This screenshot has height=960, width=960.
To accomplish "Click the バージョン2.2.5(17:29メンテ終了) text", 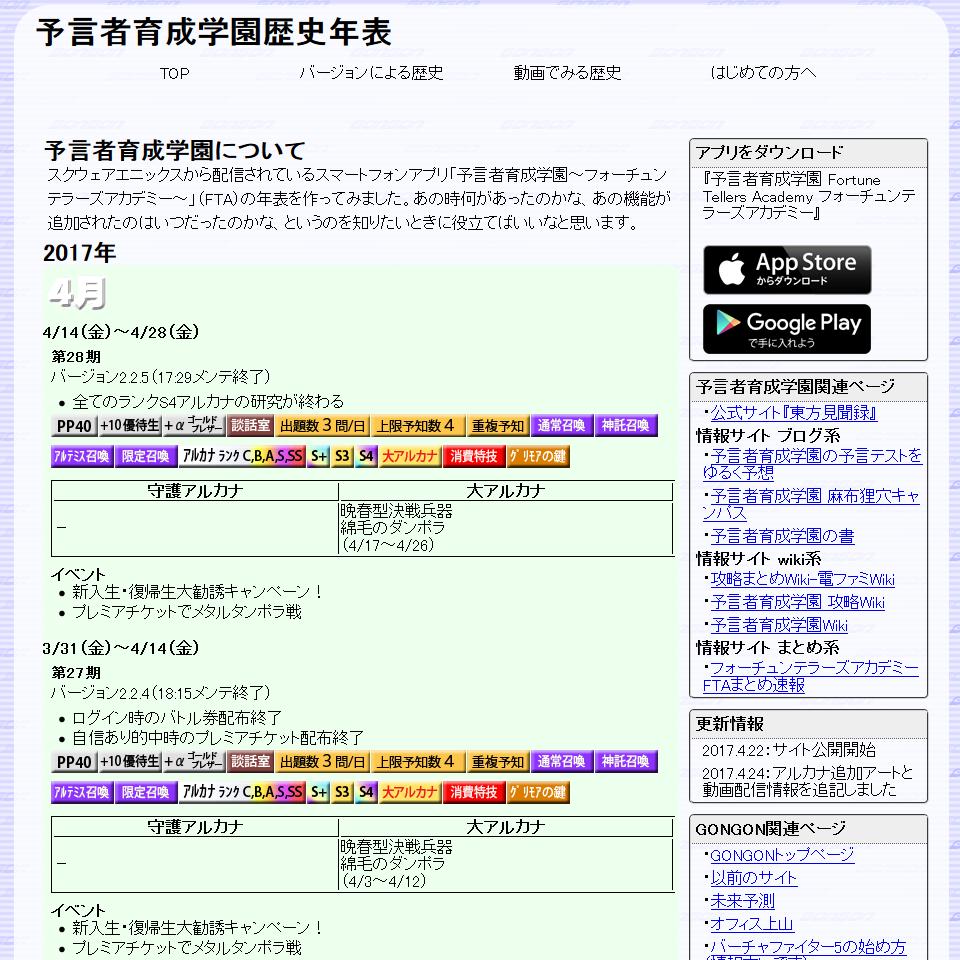I will pyautogui.click(x=160, y=377).
